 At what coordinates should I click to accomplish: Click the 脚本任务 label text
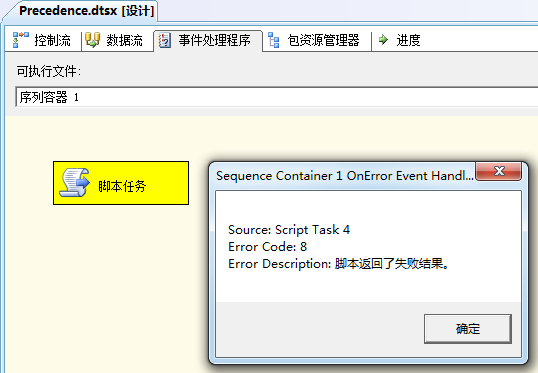click(122, 186)
